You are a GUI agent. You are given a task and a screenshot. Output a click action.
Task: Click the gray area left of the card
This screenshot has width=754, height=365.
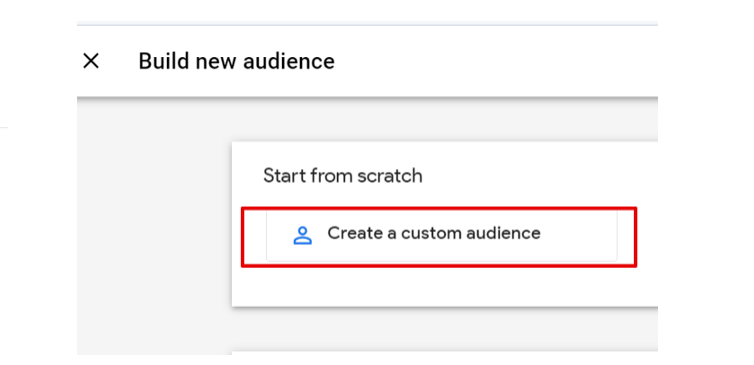pyautogui.click(x=154, y=226)
